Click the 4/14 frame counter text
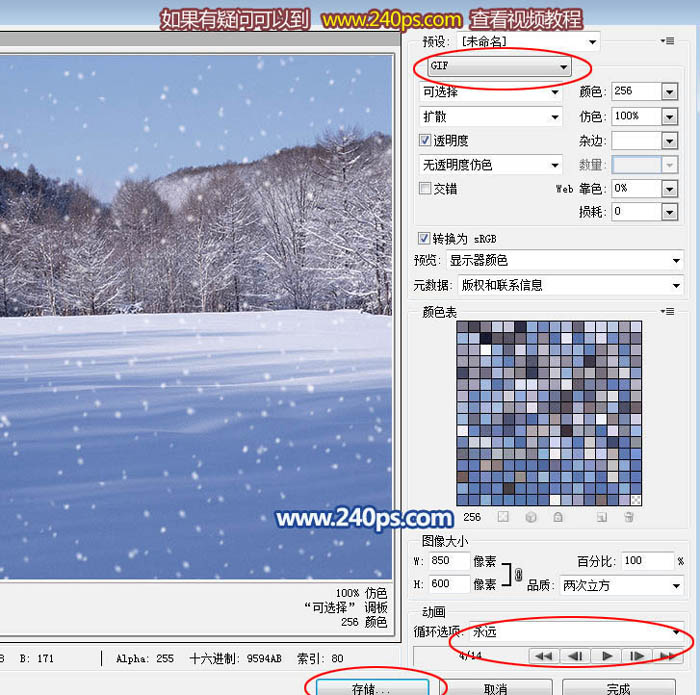 [470, 656]
